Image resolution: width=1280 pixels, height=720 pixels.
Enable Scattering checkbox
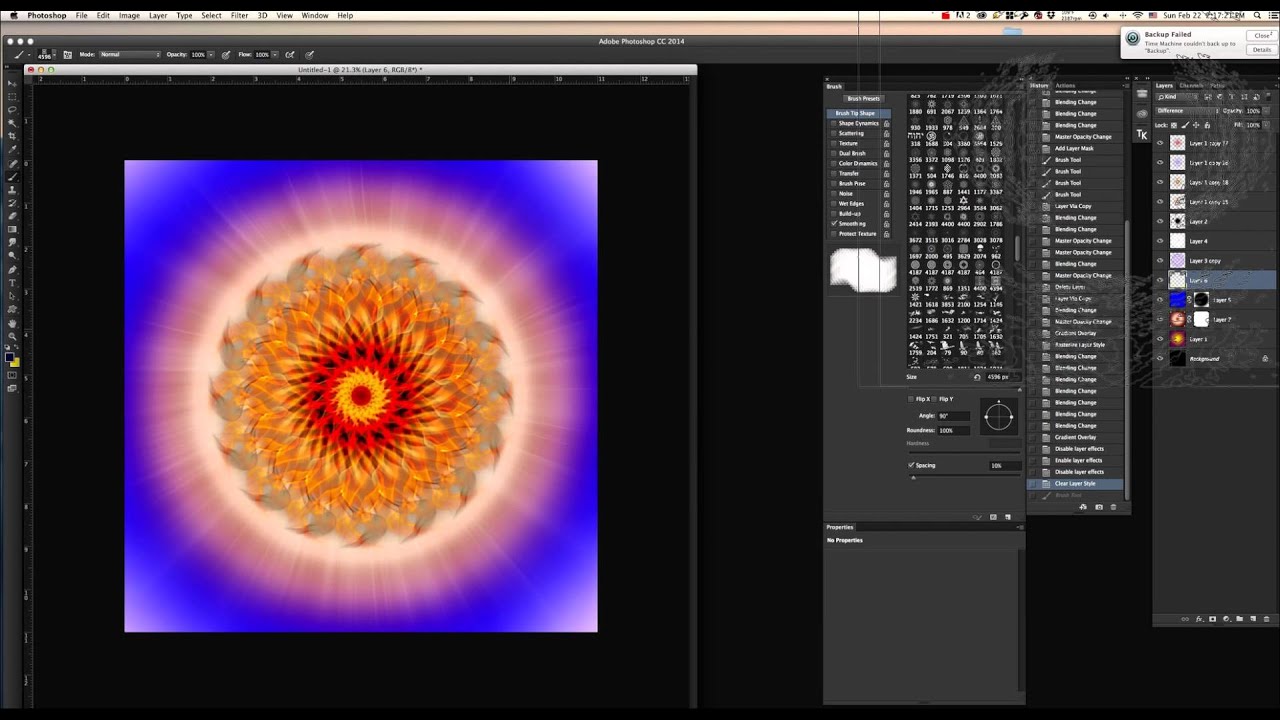point(833,133)
